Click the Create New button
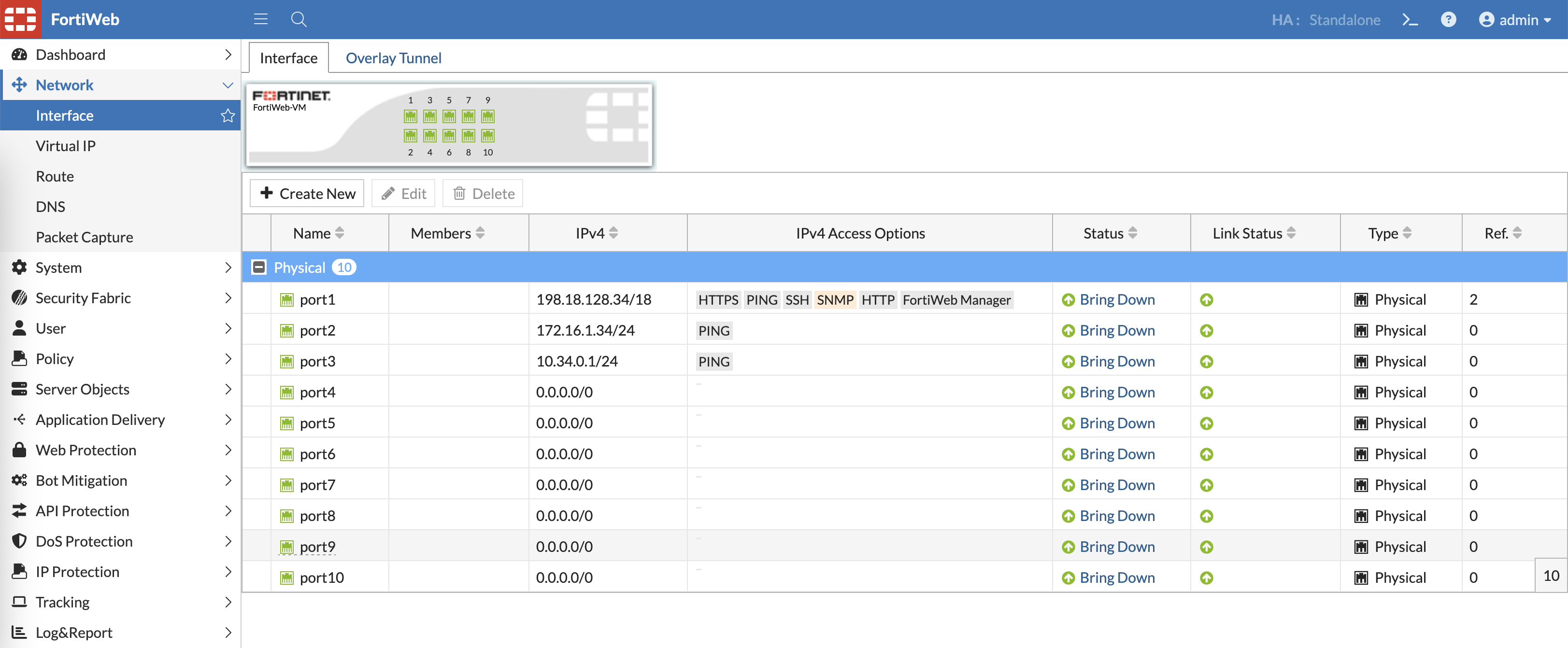This screenshot has width=1568, height=648. 307,194
